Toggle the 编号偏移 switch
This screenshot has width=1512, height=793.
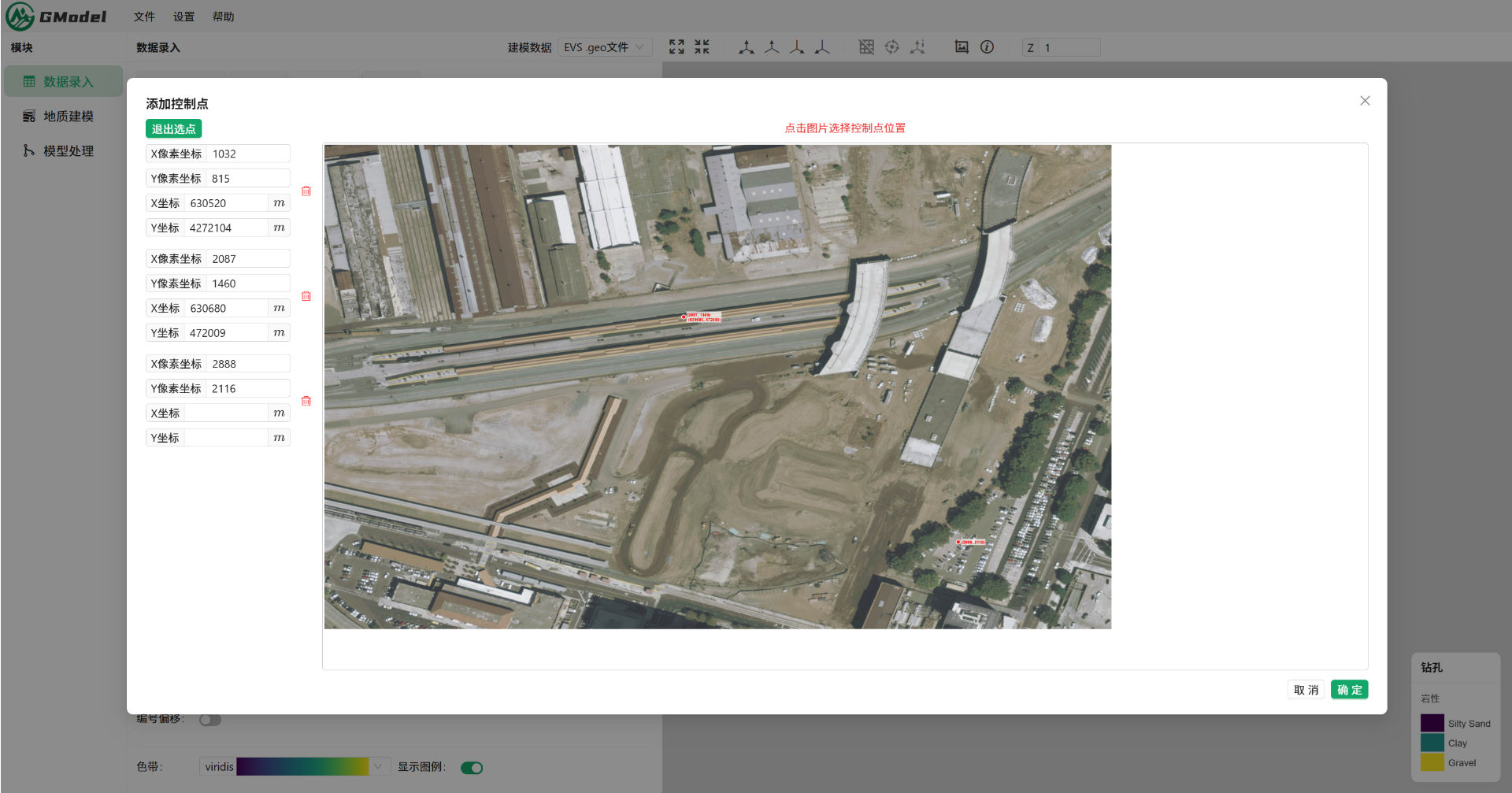209,720
